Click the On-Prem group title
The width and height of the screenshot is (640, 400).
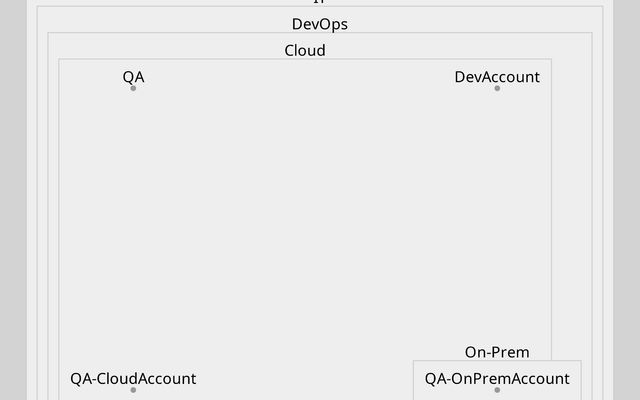(x=497, y=352)
